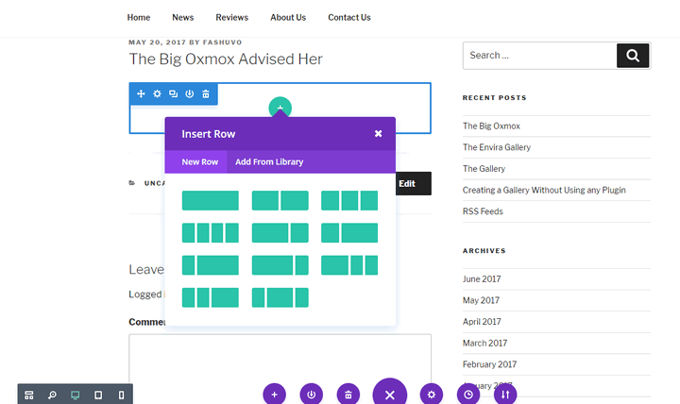Choose the two equal columns layout
Image resolution: width=680 pixels, height=404 pixels.
(x=280, y=201)
